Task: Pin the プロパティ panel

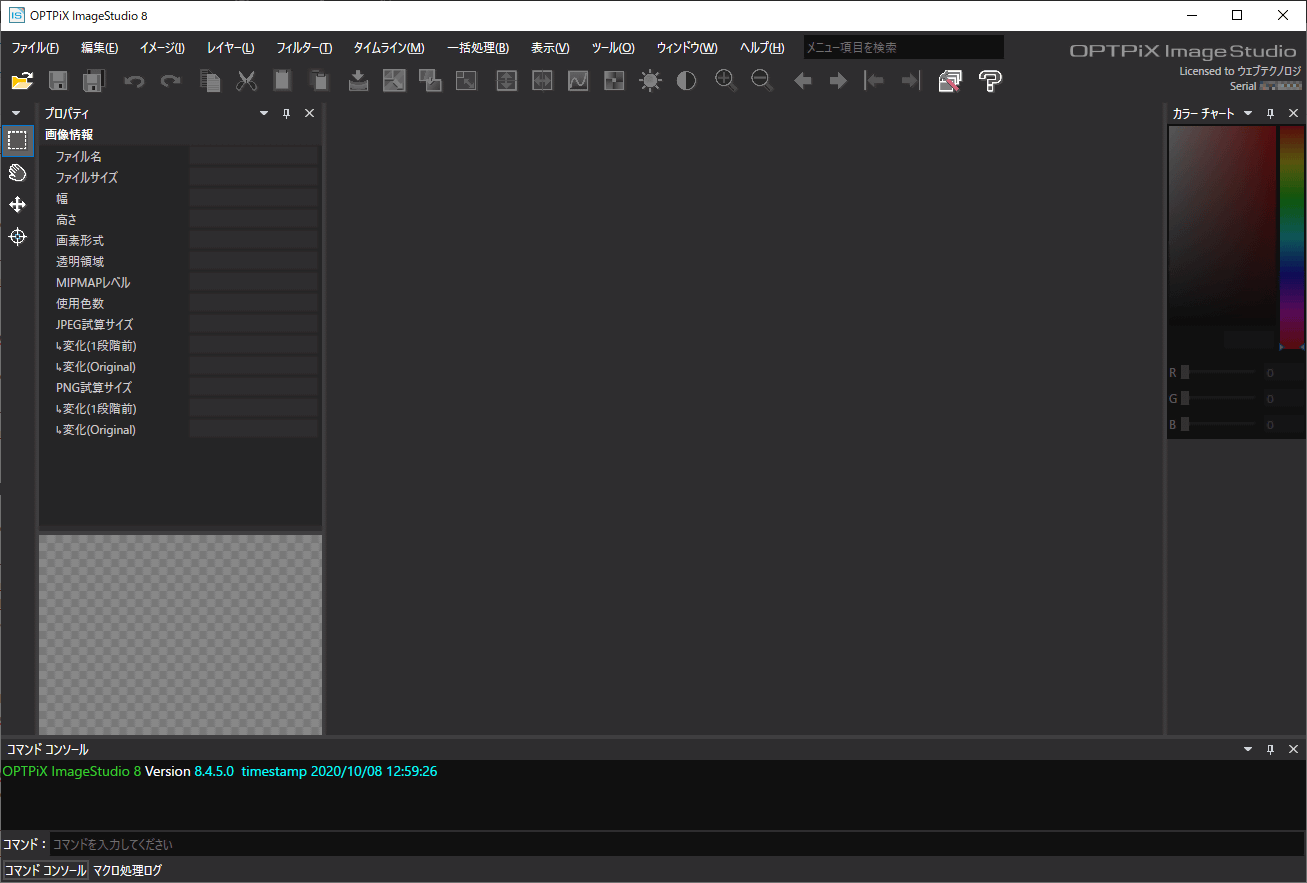Action: (x=286, y=114)
